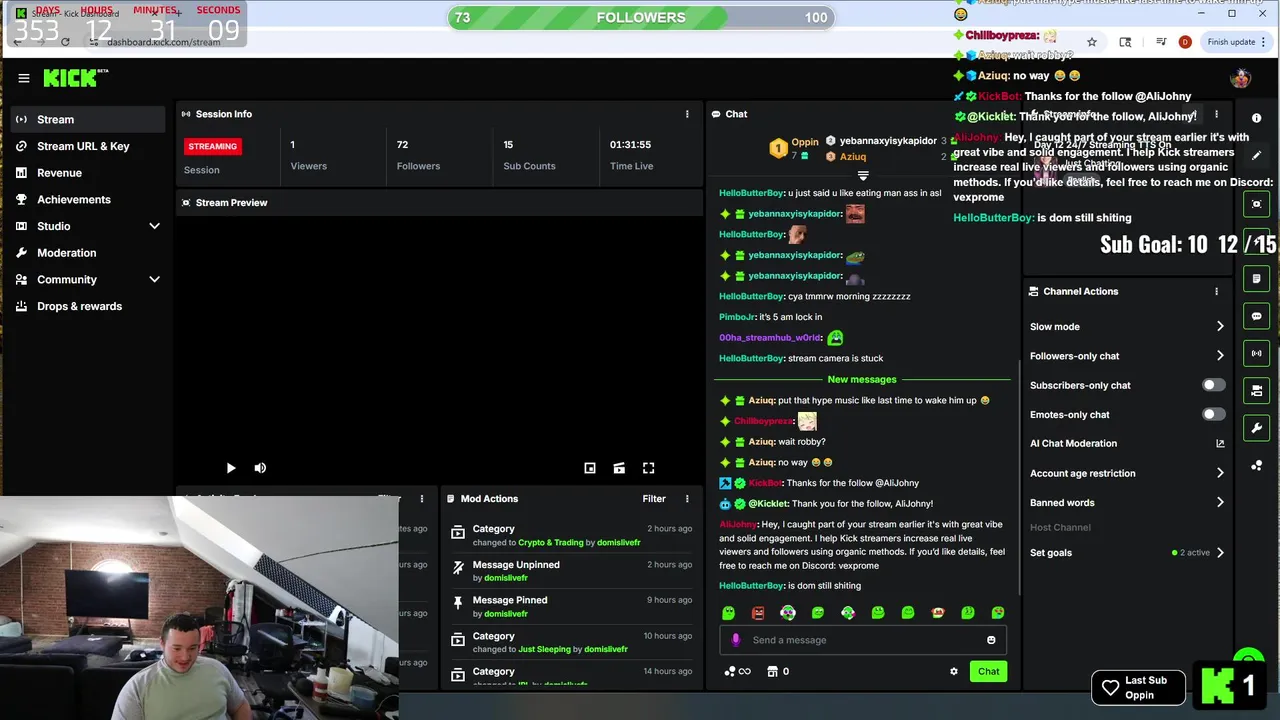Click the info icon in right rail
The height and width of the screenshot is (720, 1280).
pos(1257,118)
